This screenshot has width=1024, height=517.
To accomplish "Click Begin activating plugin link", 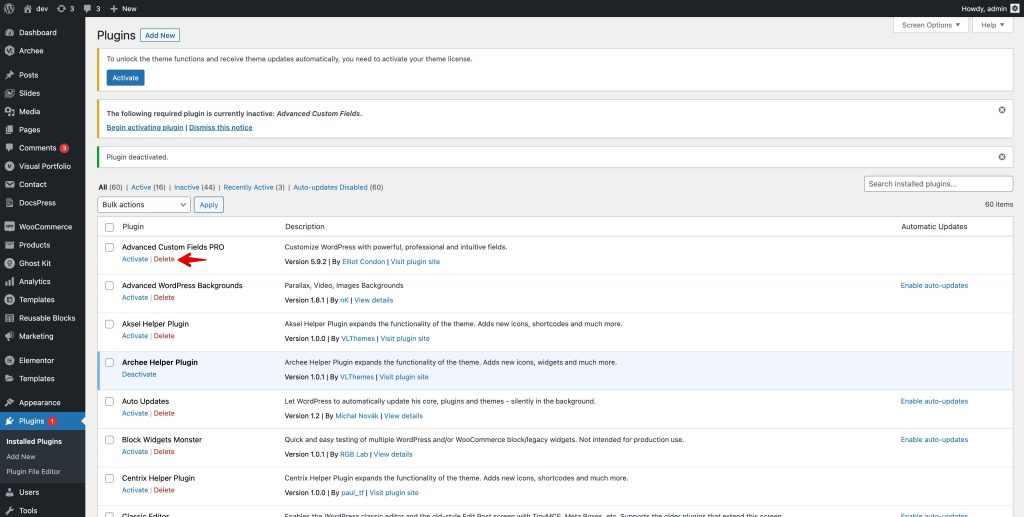I will (145, 127).
